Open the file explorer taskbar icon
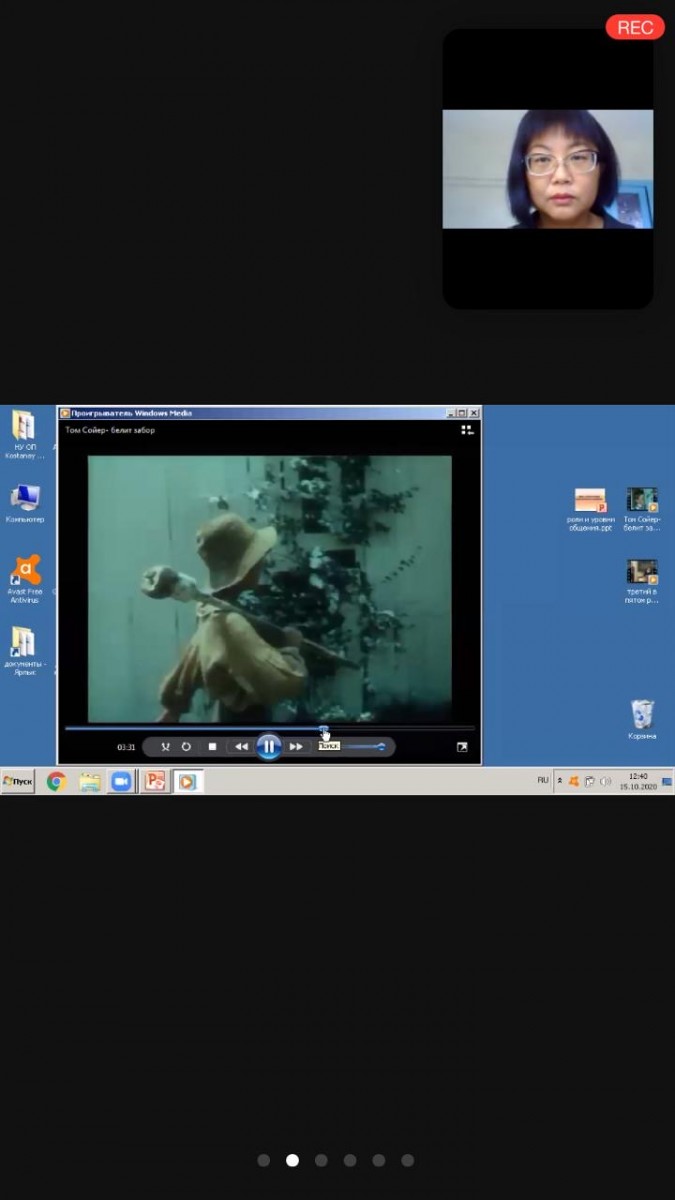This screenshot has width=675, height=1200. coord(90,782)
